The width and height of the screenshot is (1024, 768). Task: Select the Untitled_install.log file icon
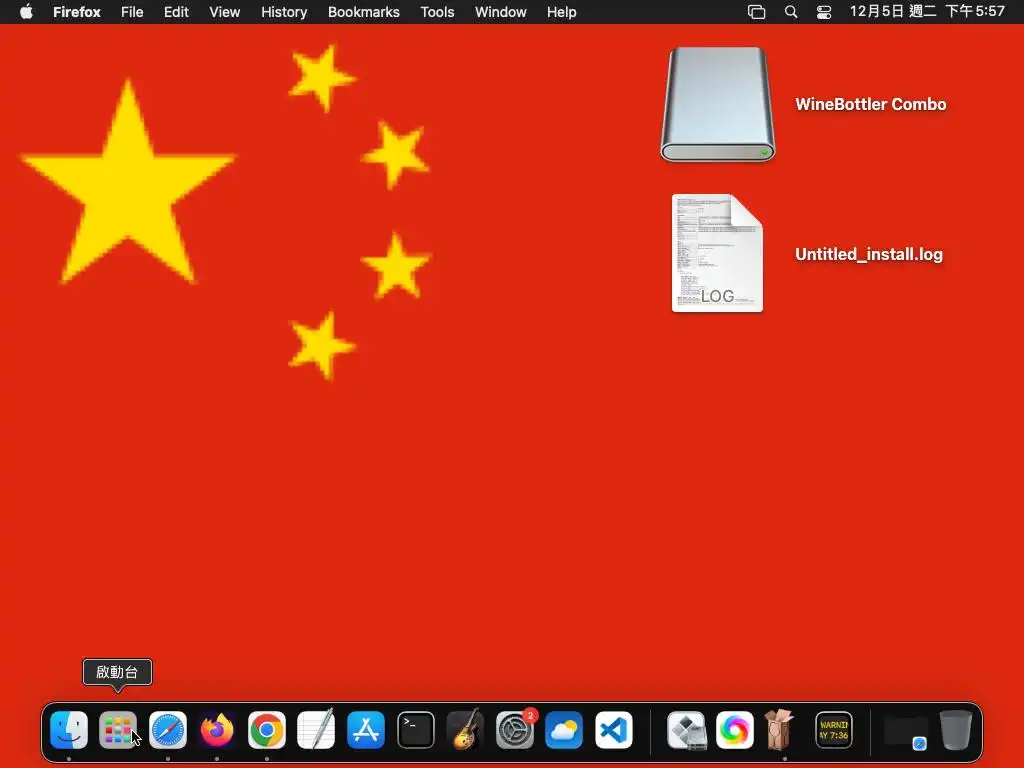(x=717, y=253)
